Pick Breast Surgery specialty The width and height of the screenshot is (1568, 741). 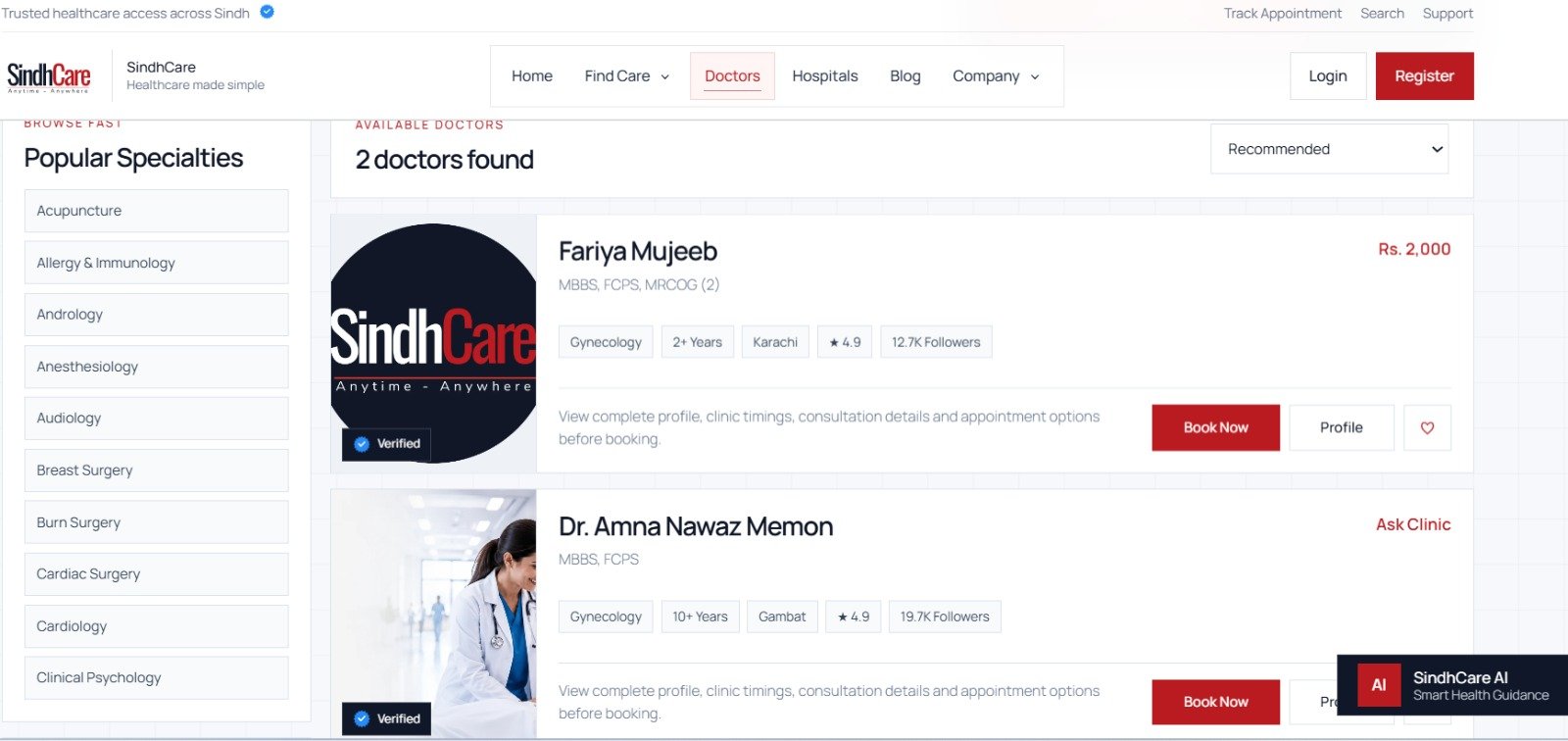(x=157, y=470)
